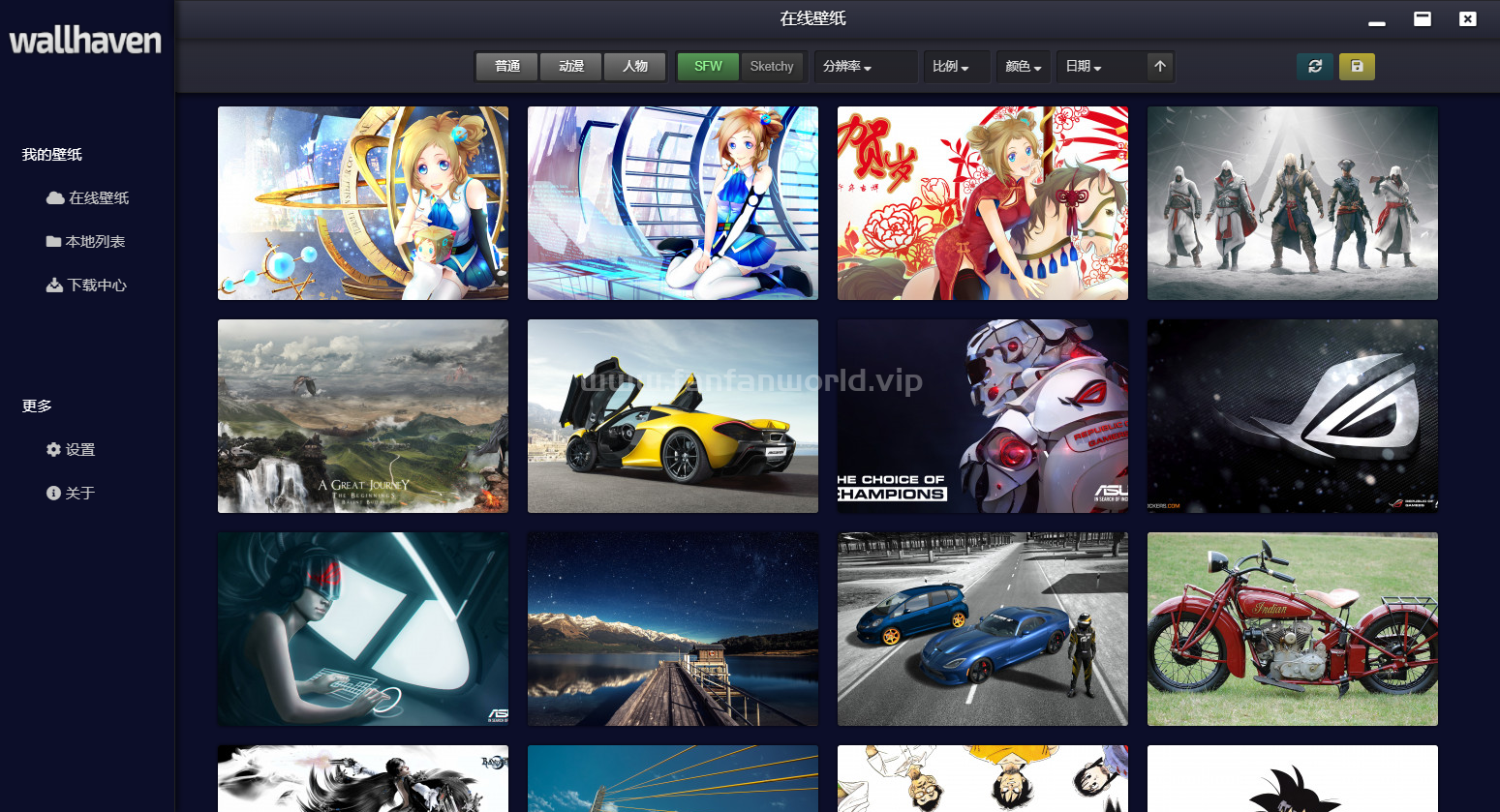Open the 分辨率 dropdown
1500x812 pixels.
[x=866, y=66]
